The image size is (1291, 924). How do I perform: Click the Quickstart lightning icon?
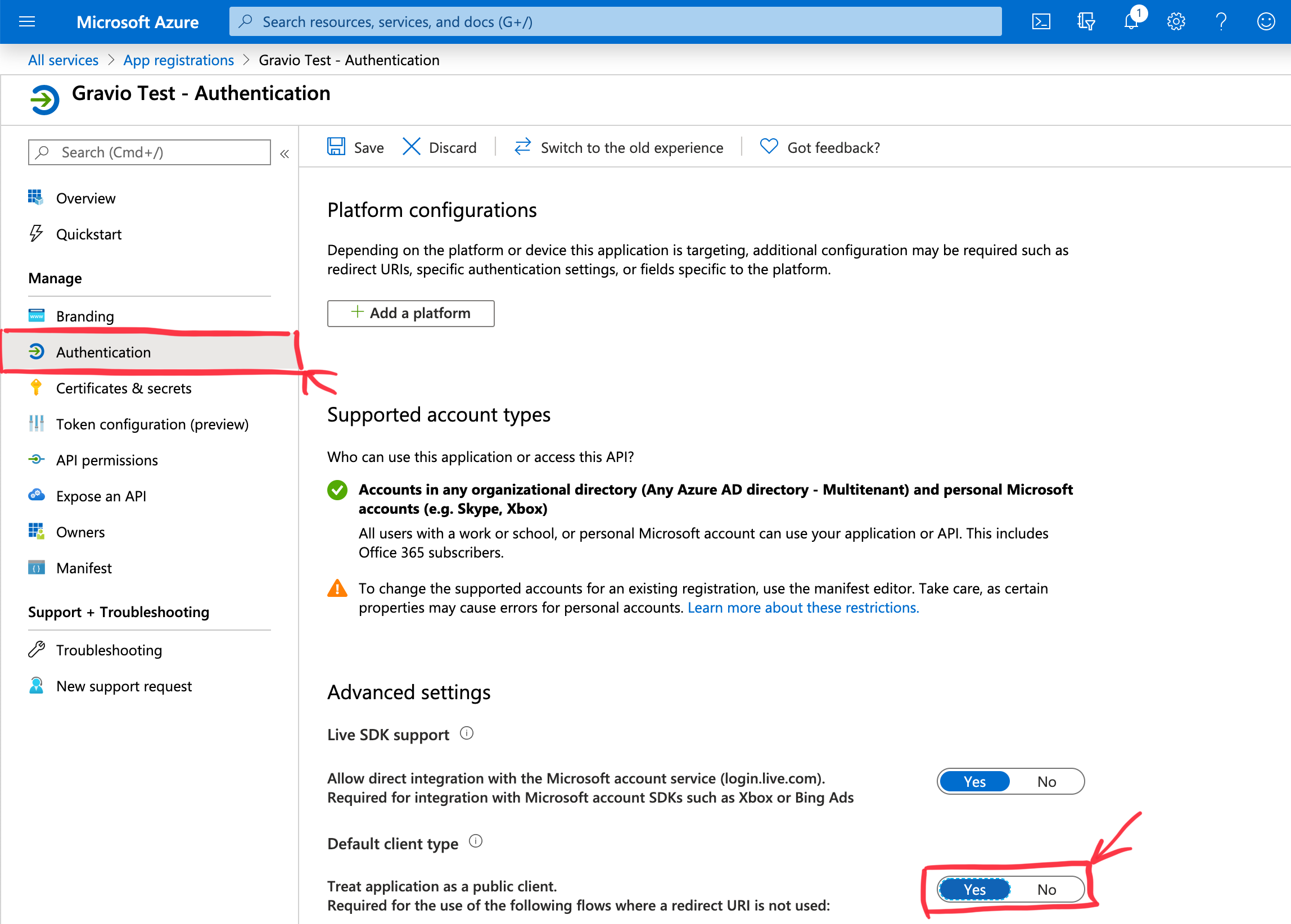pos(36,233)
